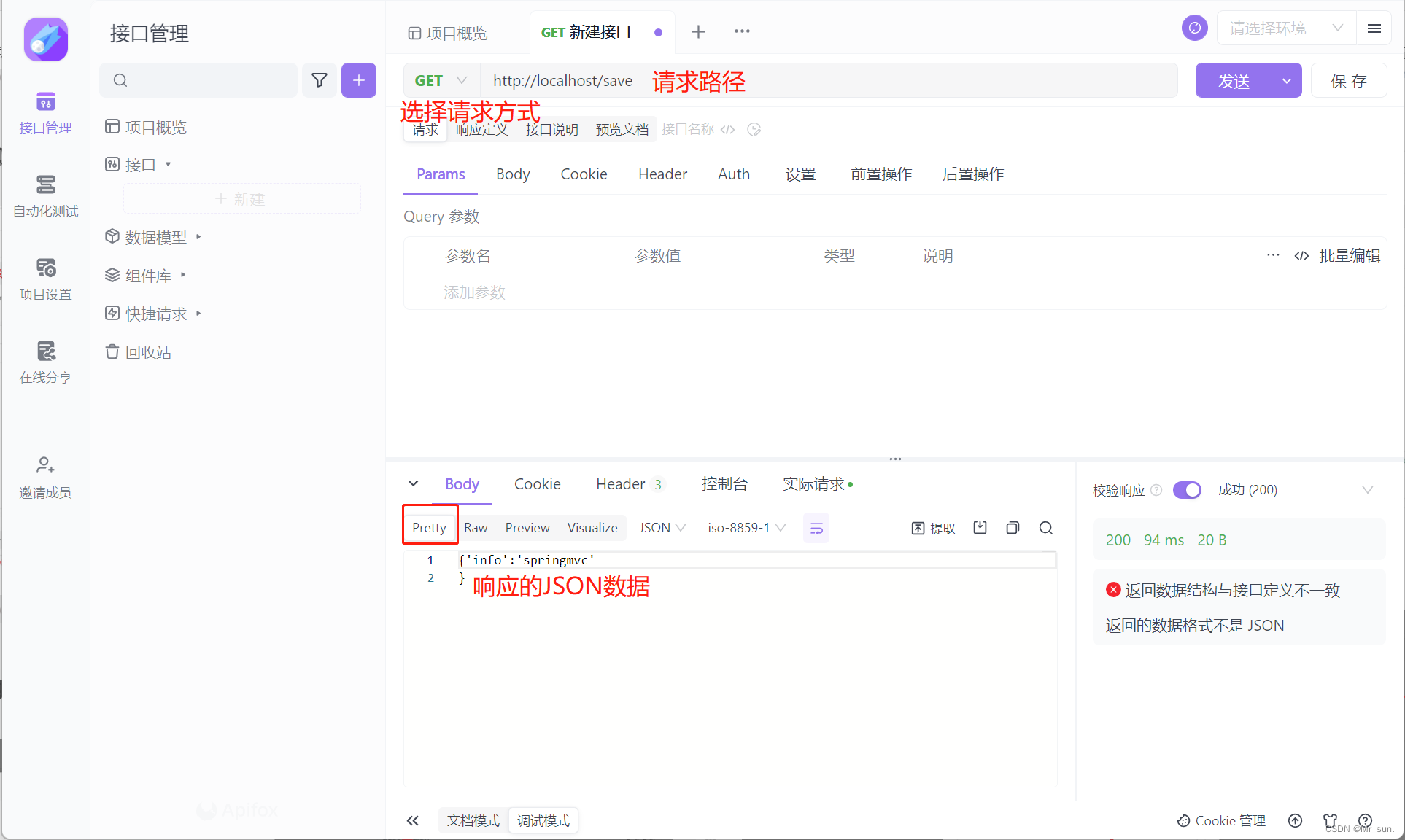Open the hamburger menu icon
1405x840 pixels.
coord(1374,28)
